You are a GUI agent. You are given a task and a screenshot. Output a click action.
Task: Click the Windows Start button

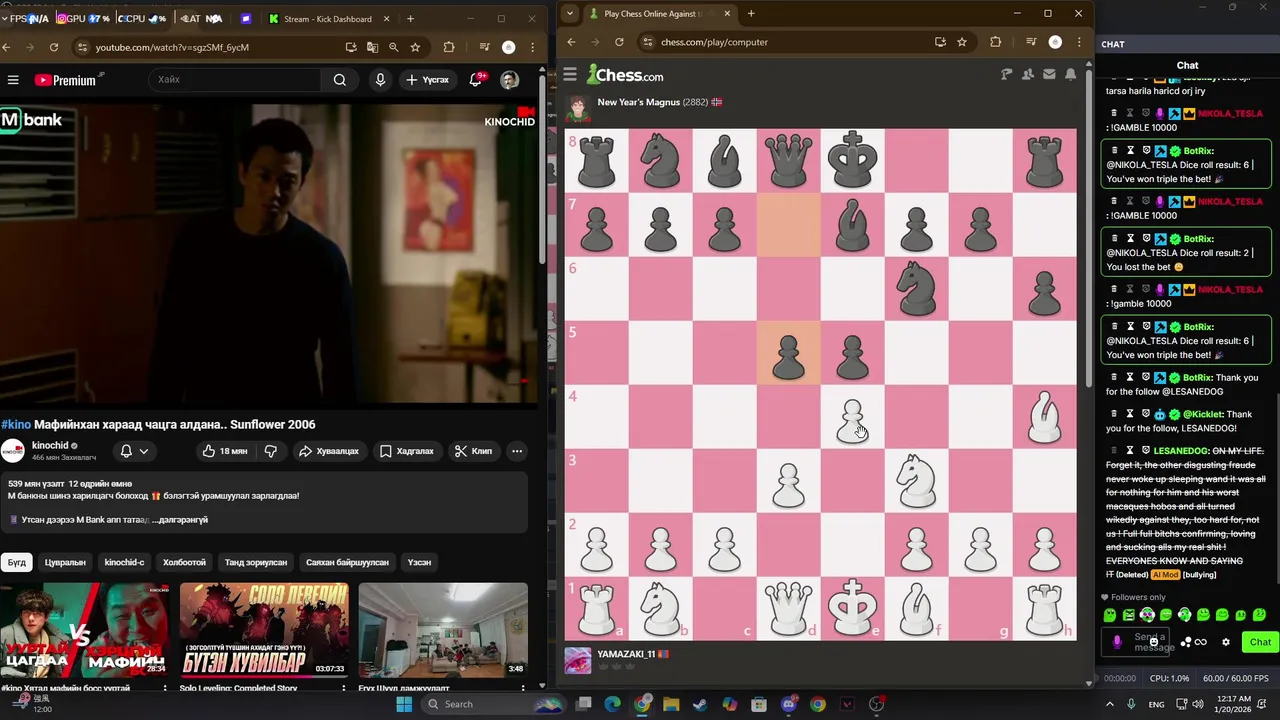pyautogui.click(x=404, y=704)
